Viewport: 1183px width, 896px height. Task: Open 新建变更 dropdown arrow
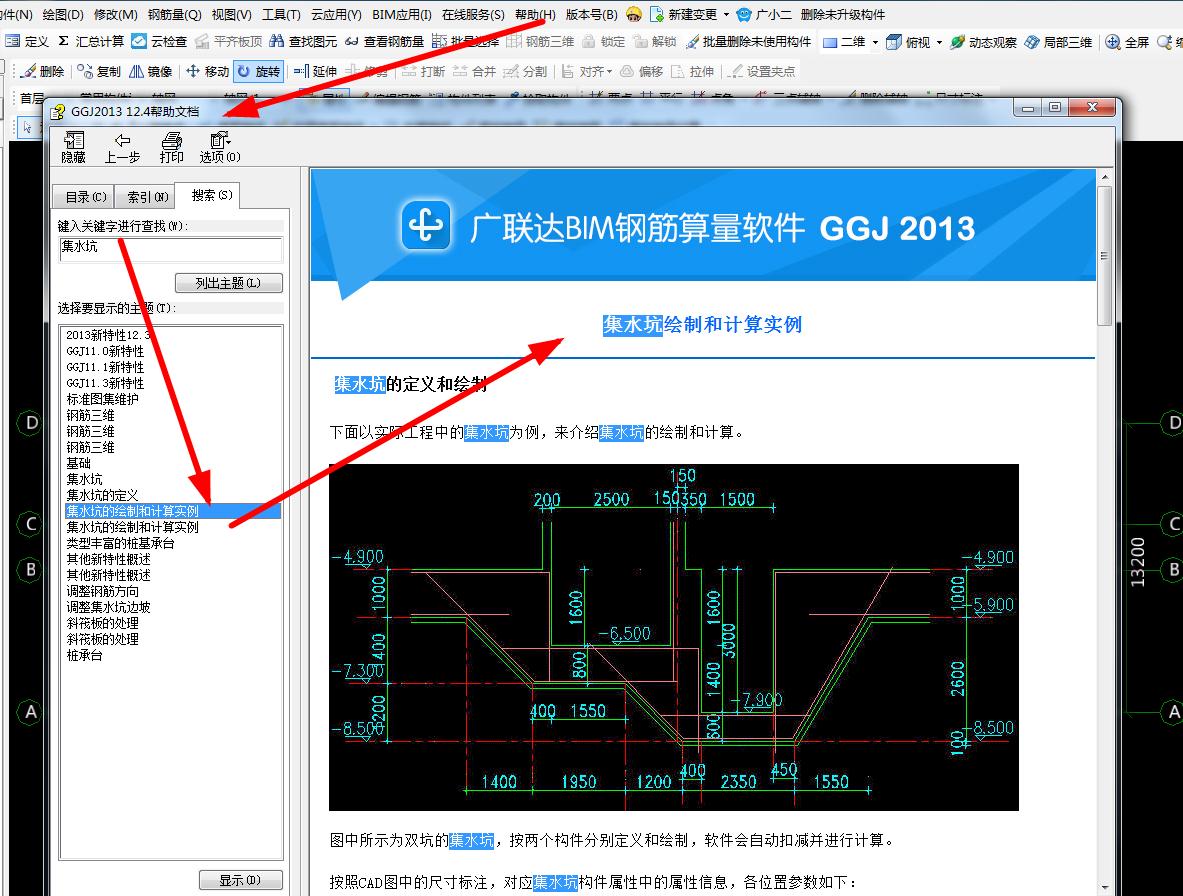[727, 14]
